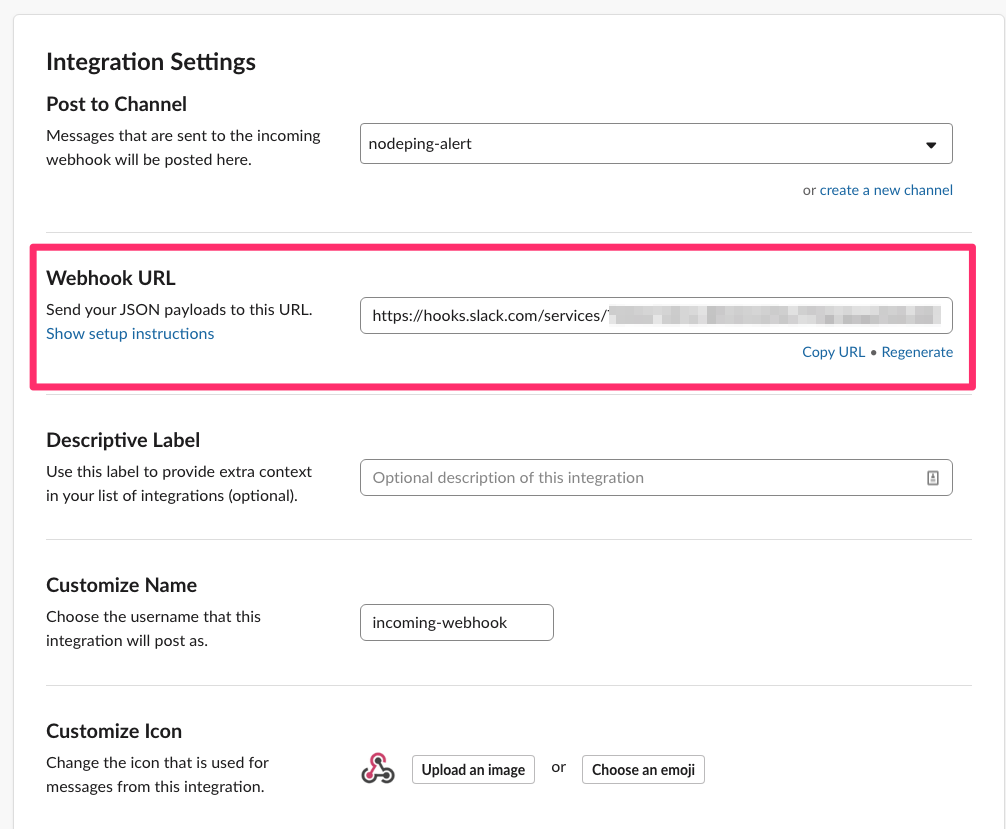Screen dimensions: 1006x829
Task: Click the Customize Name heading
Action: tap(121, 585)
